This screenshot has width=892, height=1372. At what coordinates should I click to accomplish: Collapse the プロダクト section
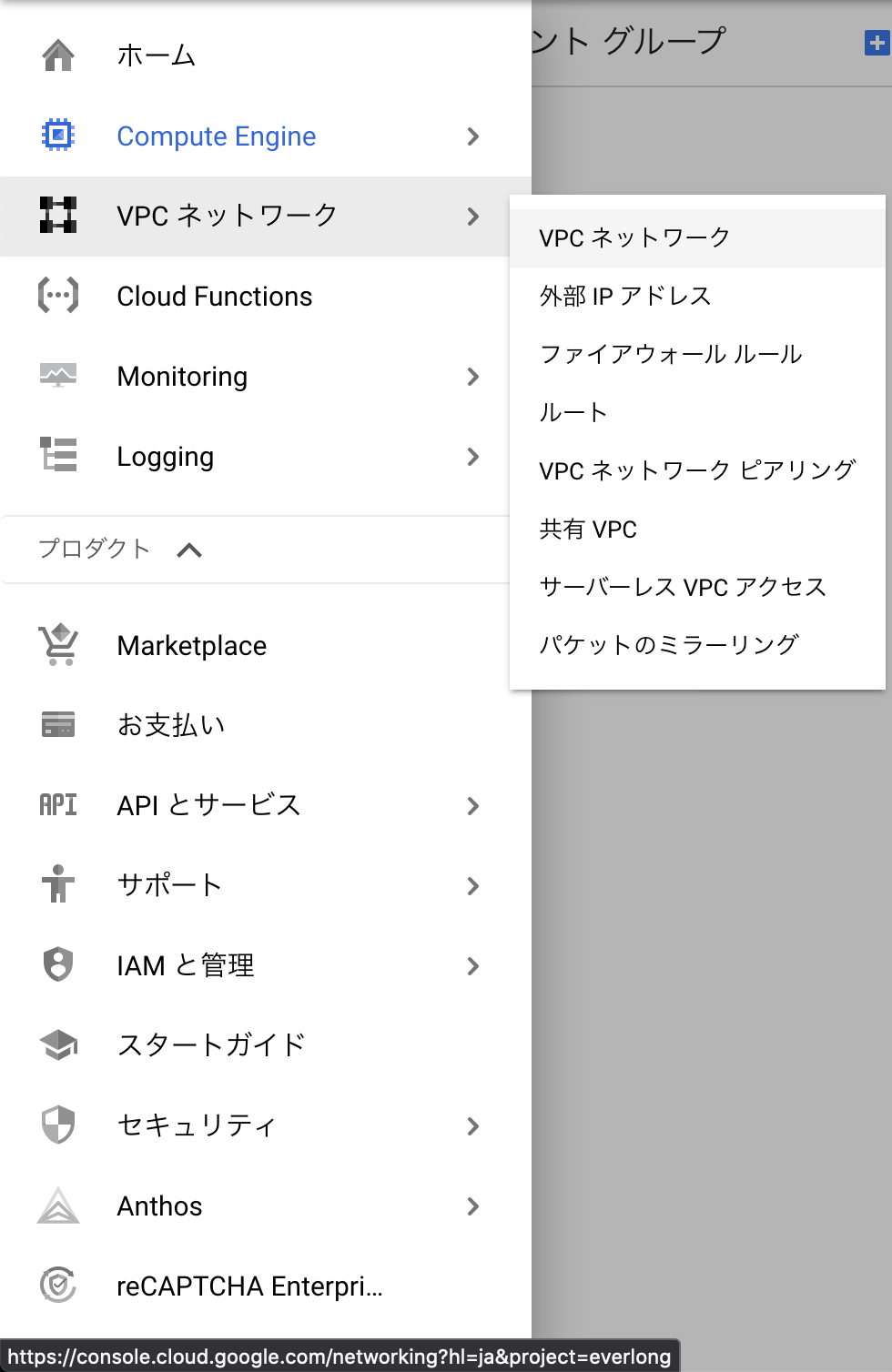[x=189, y=550]
